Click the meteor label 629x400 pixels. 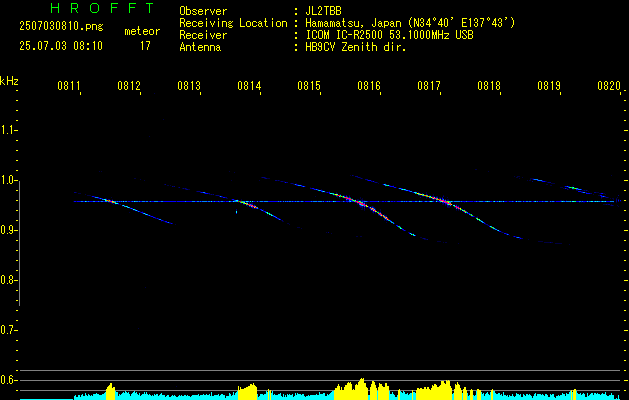tap(142, 31)
